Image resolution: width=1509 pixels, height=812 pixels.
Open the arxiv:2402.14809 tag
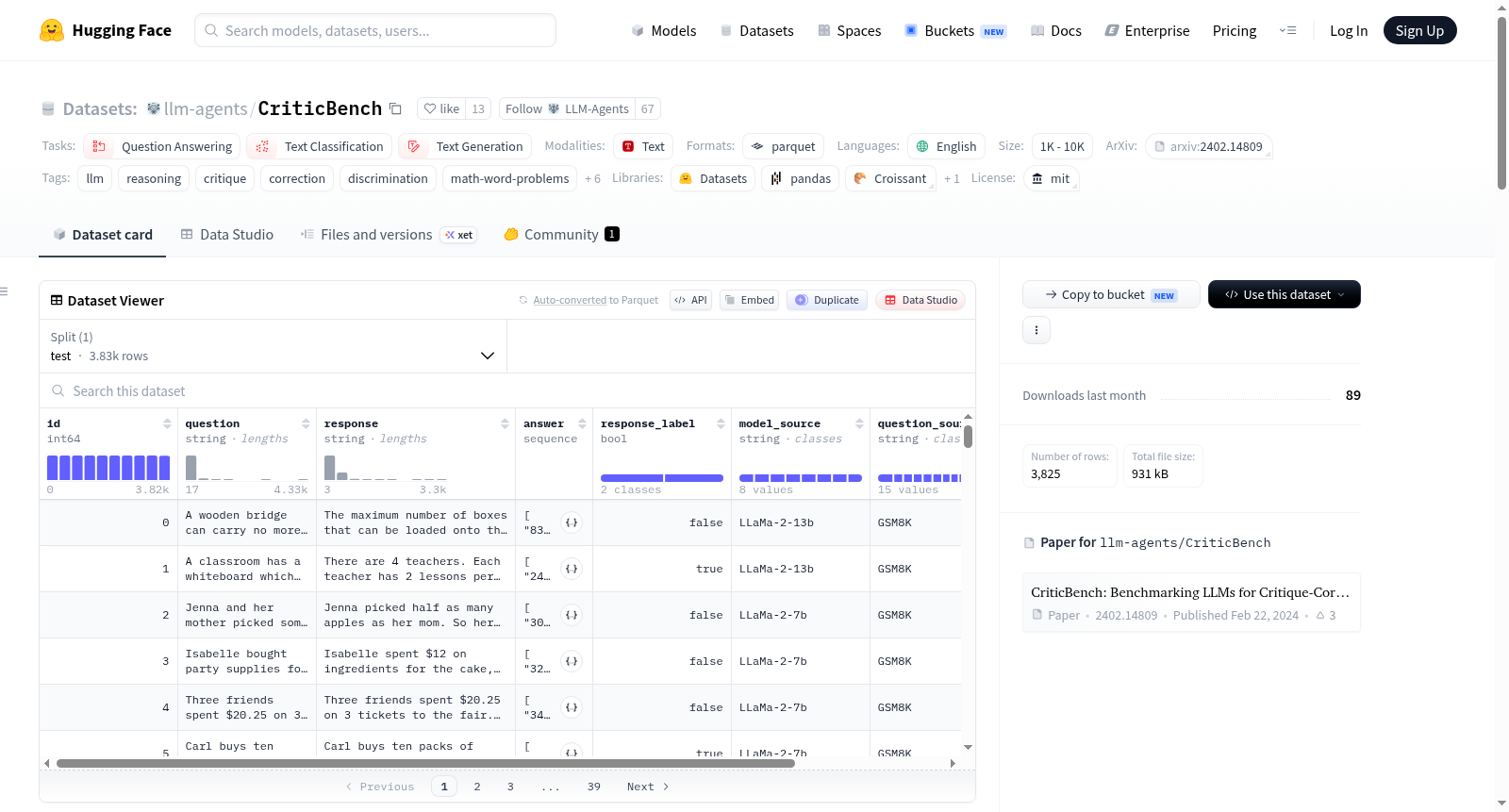pos(1209,146)
